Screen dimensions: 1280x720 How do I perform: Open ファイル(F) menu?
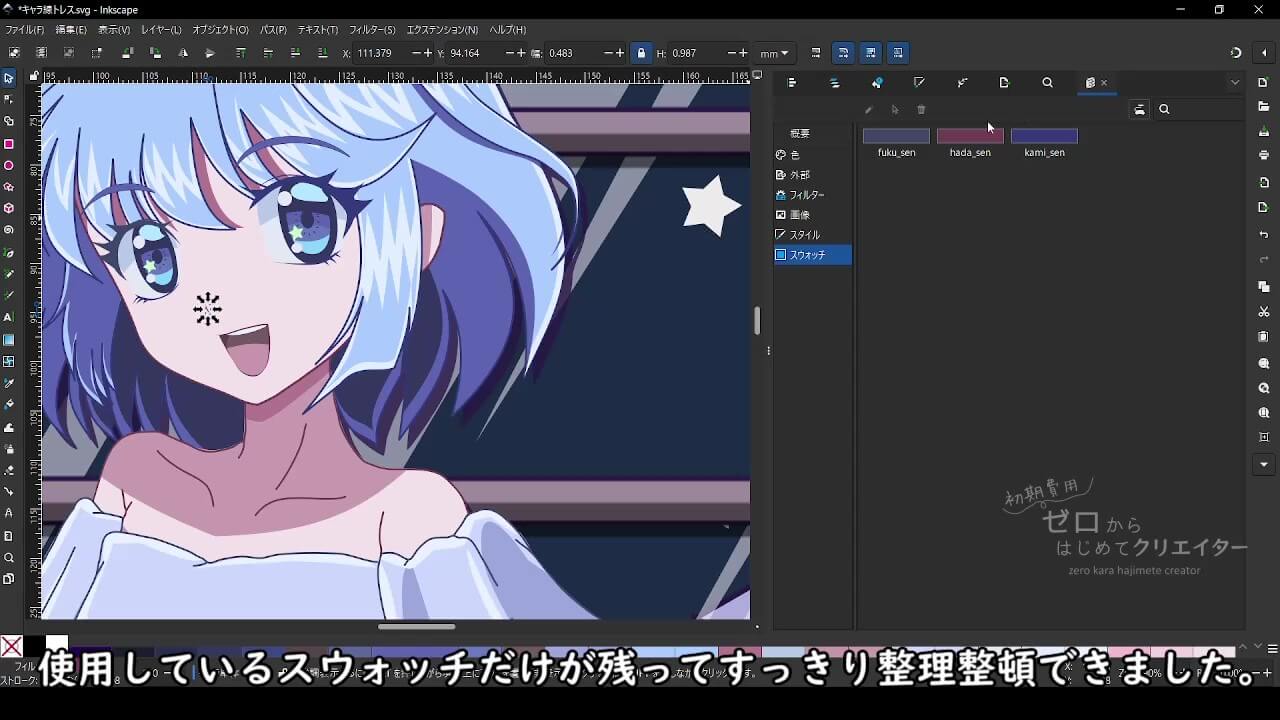pyautogui.click(x=25, y=30)
